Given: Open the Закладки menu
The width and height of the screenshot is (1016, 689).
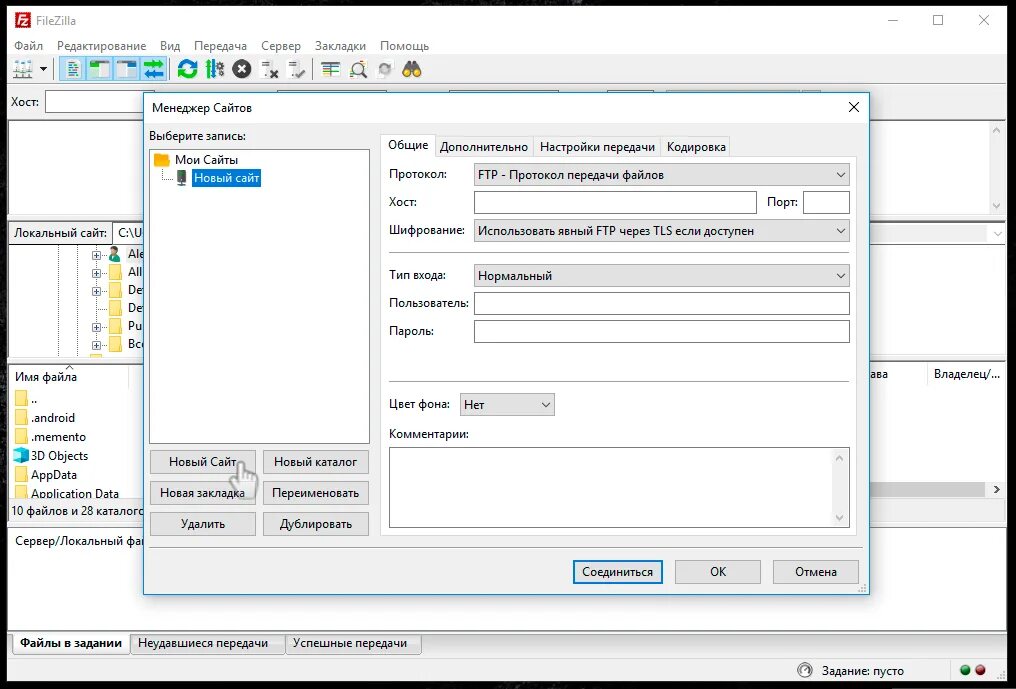Looking at the screenshot, I should click(x=340, y=46).
